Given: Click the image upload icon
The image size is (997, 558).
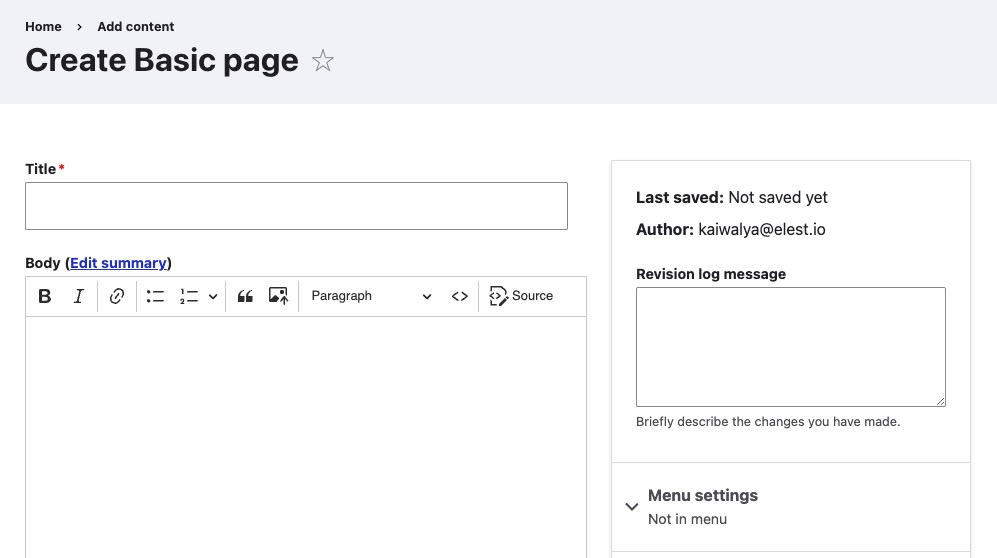Looking at the screenshot, I should 278,296.
